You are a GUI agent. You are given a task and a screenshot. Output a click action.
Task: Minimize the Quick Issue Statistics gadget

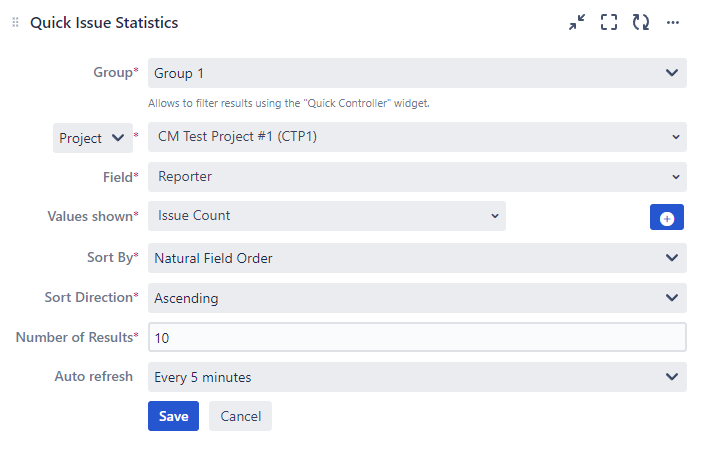(x=577, y=22)
